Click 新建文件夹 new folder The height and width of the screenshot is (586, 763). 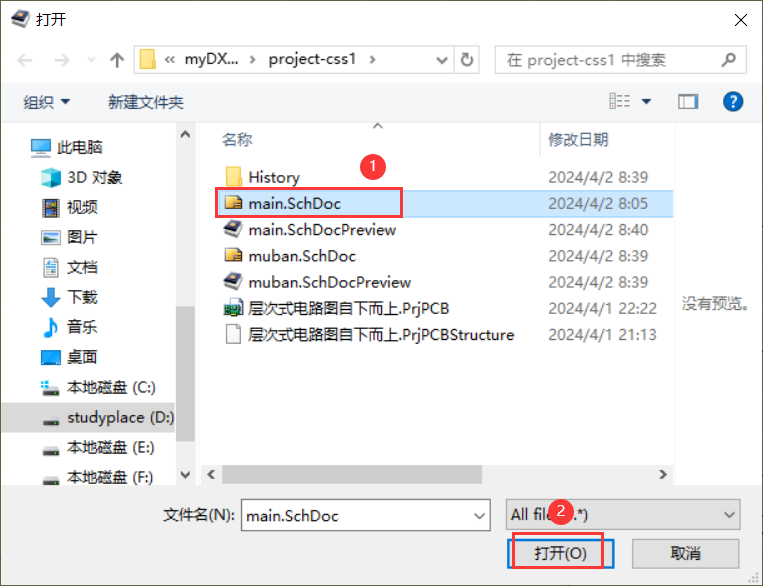pos(145,102)
